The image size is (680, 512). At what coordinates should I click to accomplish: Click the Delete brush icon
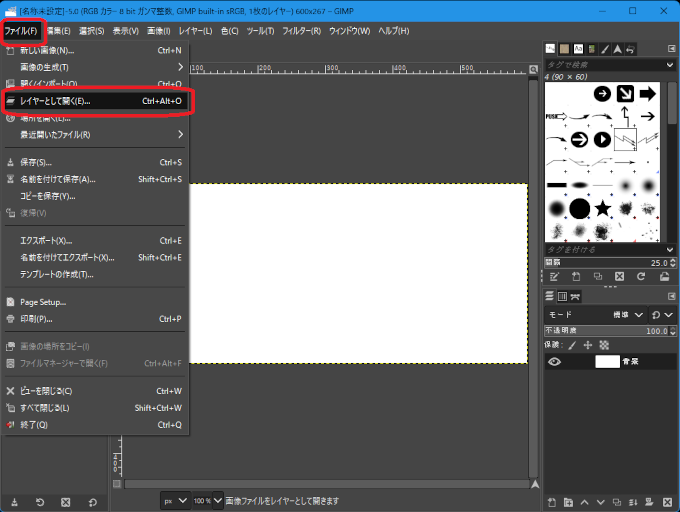[620, 277]
